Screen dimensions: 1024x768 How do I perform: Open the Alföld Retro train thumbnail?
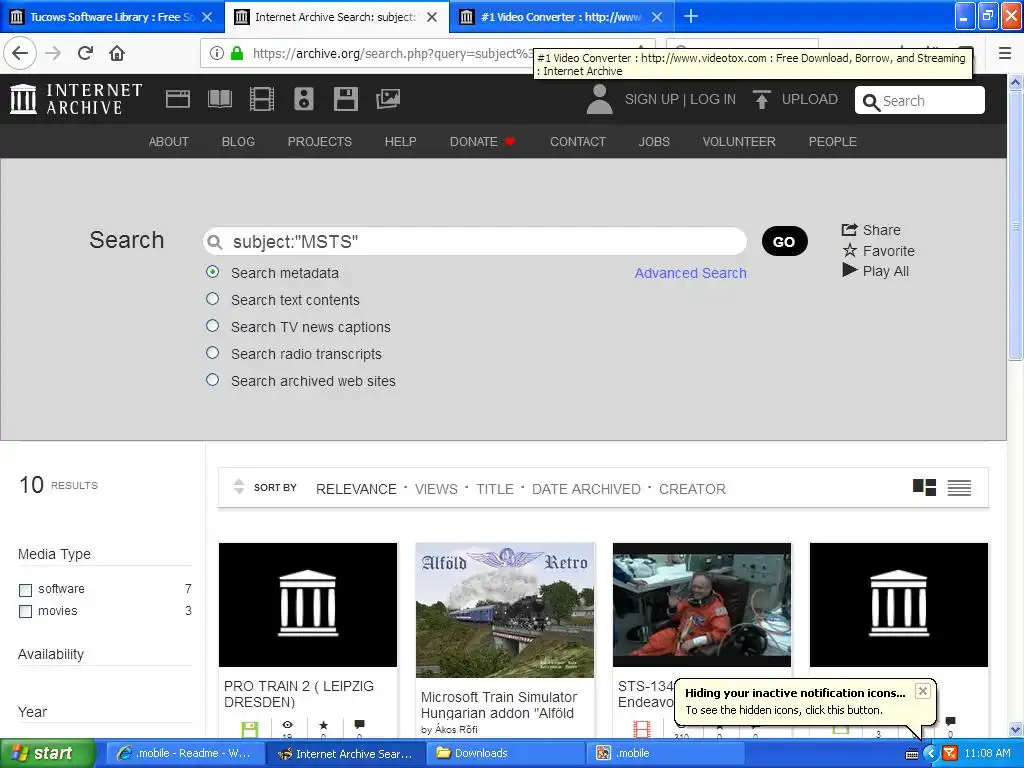[505, 610]
